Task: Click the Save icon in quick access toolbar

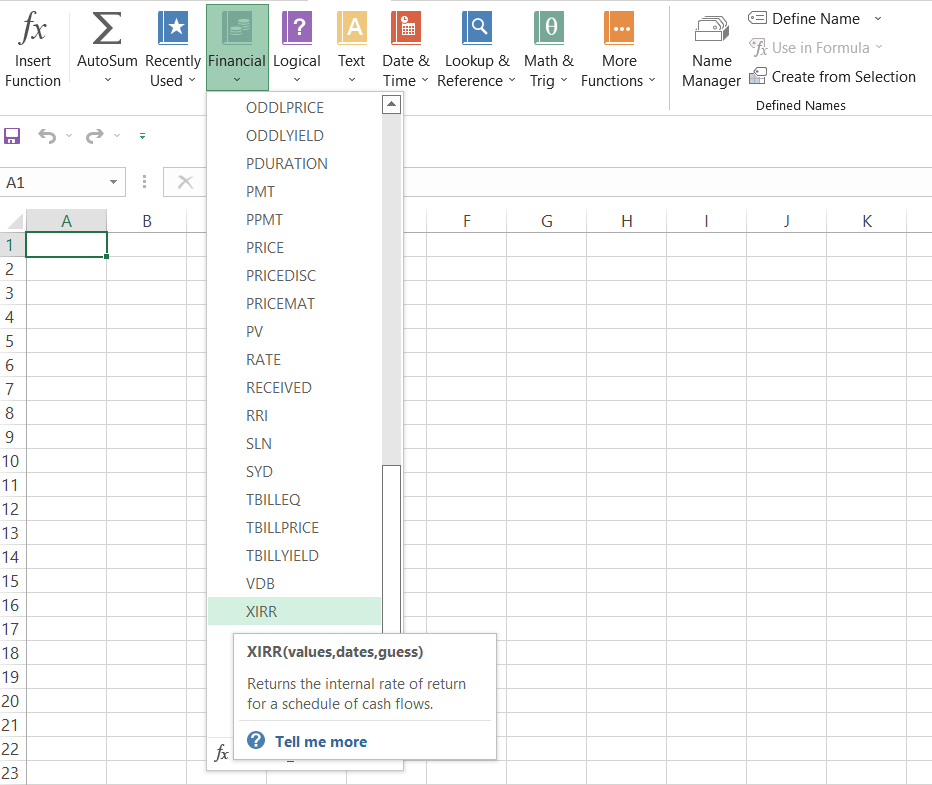Action: click(13, 136)
